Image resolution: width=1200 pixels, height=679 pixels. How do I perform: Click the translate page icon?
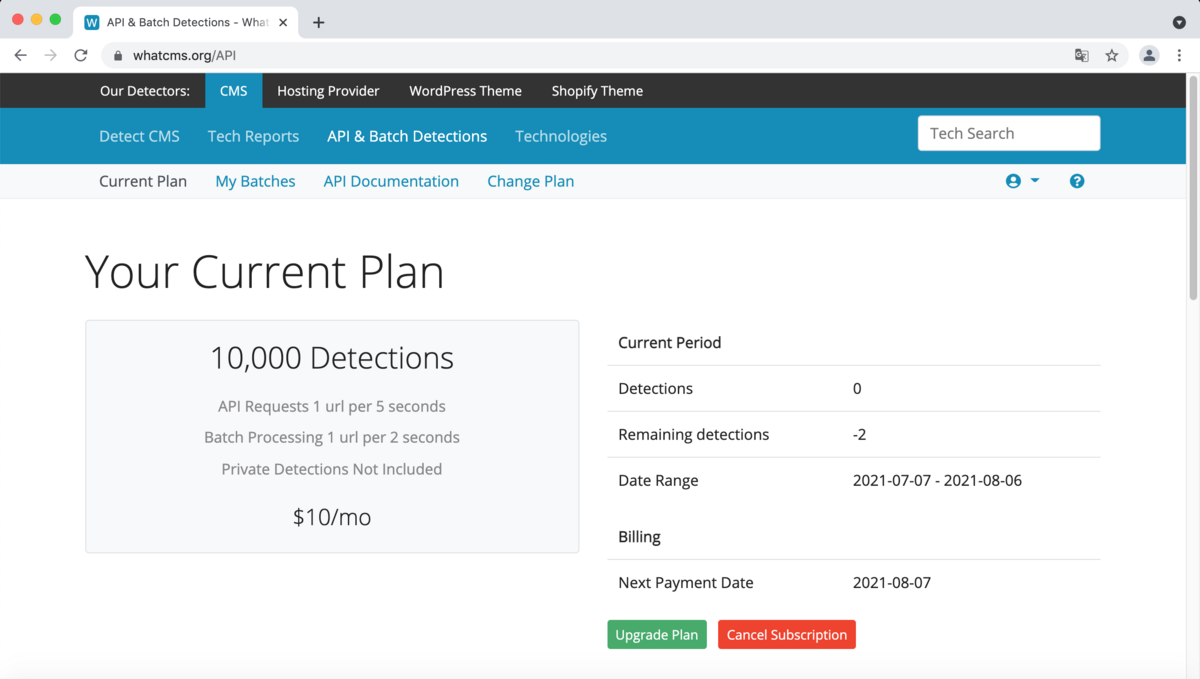(1081, 56)
